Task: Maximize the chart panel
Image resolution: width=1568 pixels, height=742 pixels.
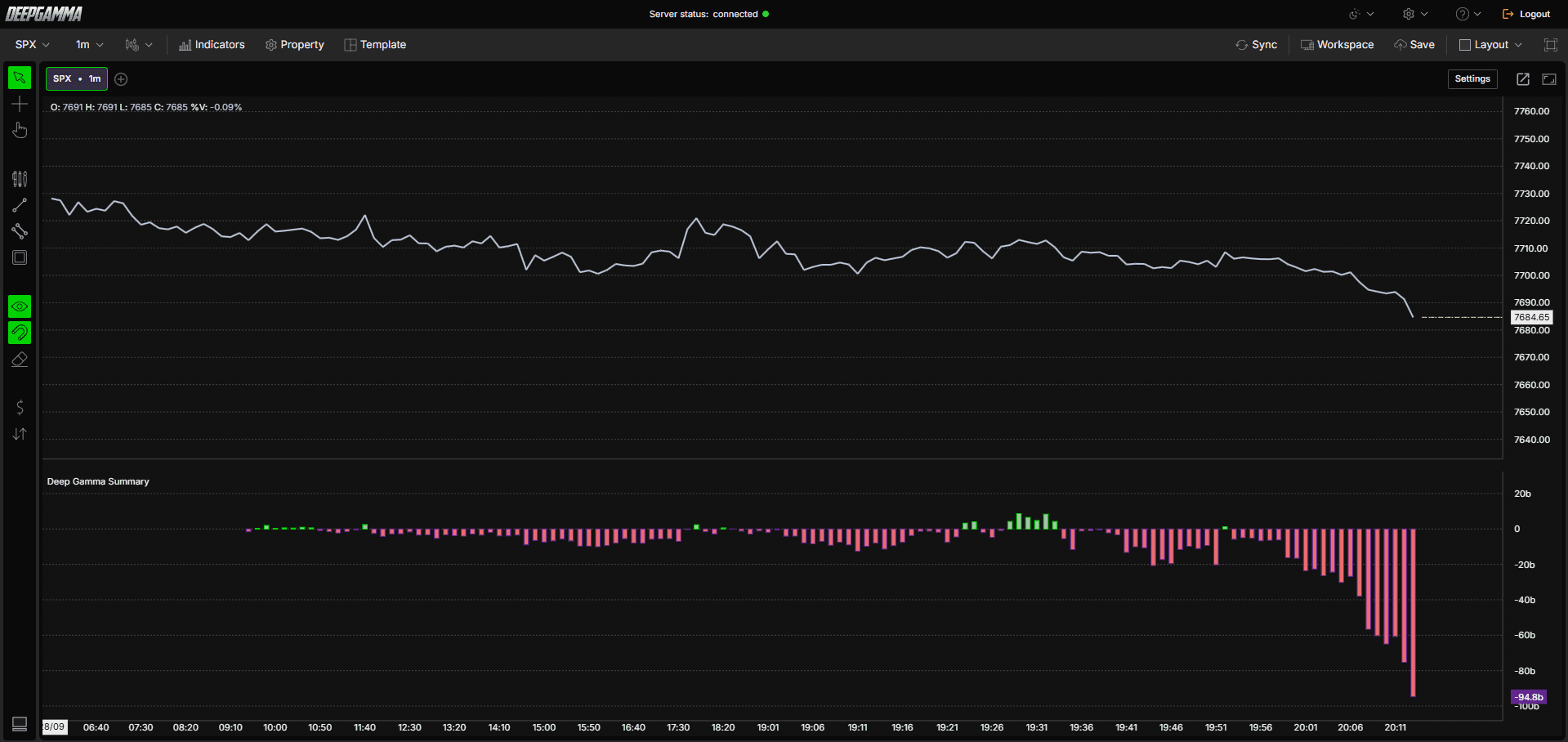Action: pos(1549,79)
